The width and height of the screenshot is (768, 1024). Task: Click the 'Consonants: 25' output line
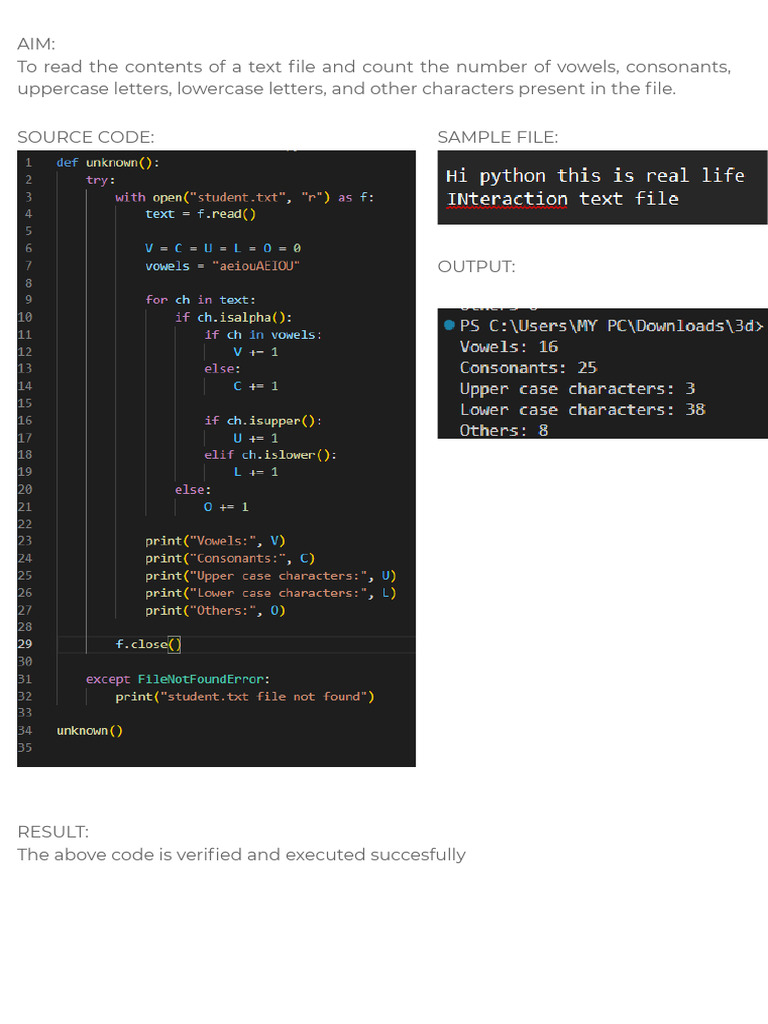(528, 368)
